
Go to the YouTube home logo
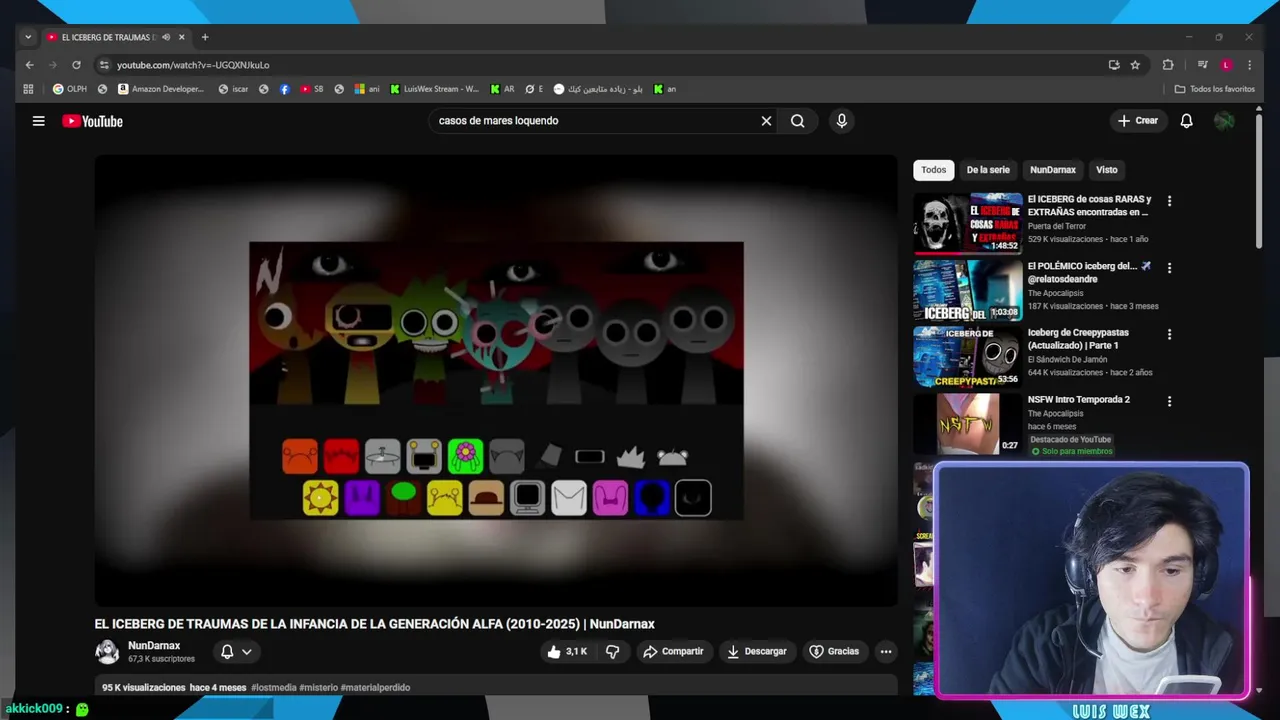(x=92, y=121)
